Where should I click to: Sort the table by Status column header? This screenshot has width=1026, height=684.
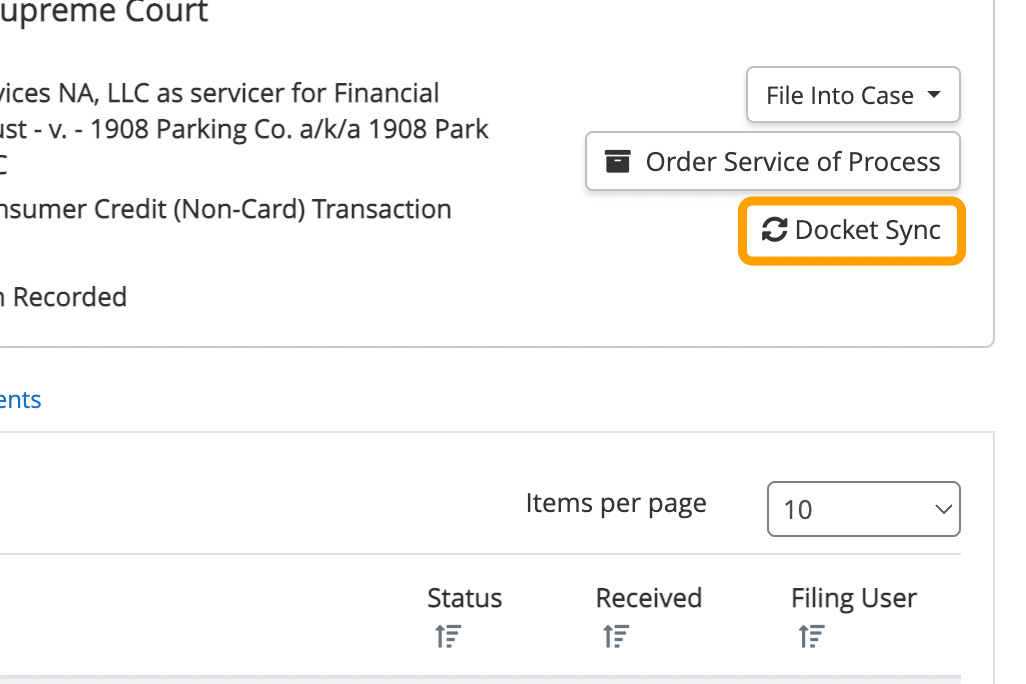464,598
